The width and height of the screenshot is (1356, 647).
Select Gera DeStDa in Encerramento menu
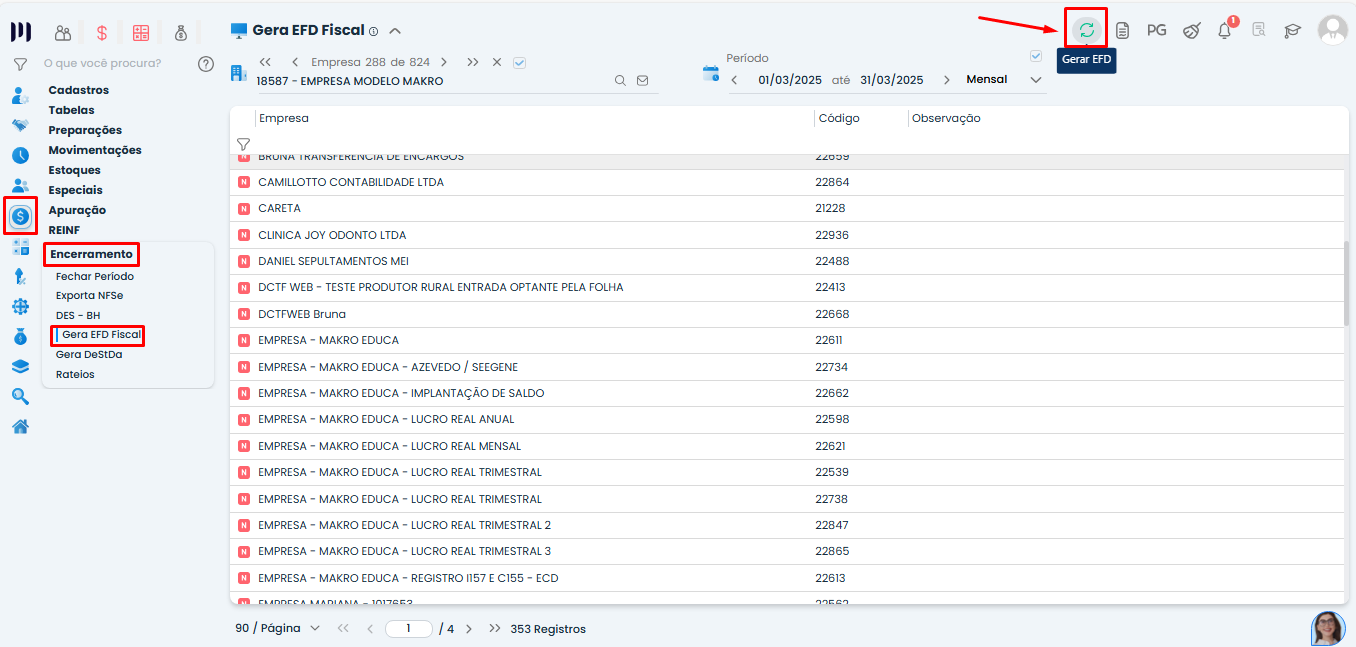click(x=89, y=354)
